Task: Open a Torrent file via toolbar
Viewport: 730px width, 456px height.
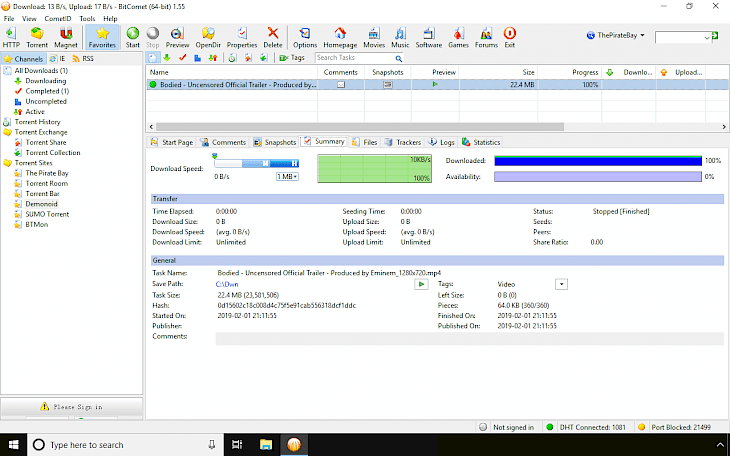Action: (x=37, y=37)
